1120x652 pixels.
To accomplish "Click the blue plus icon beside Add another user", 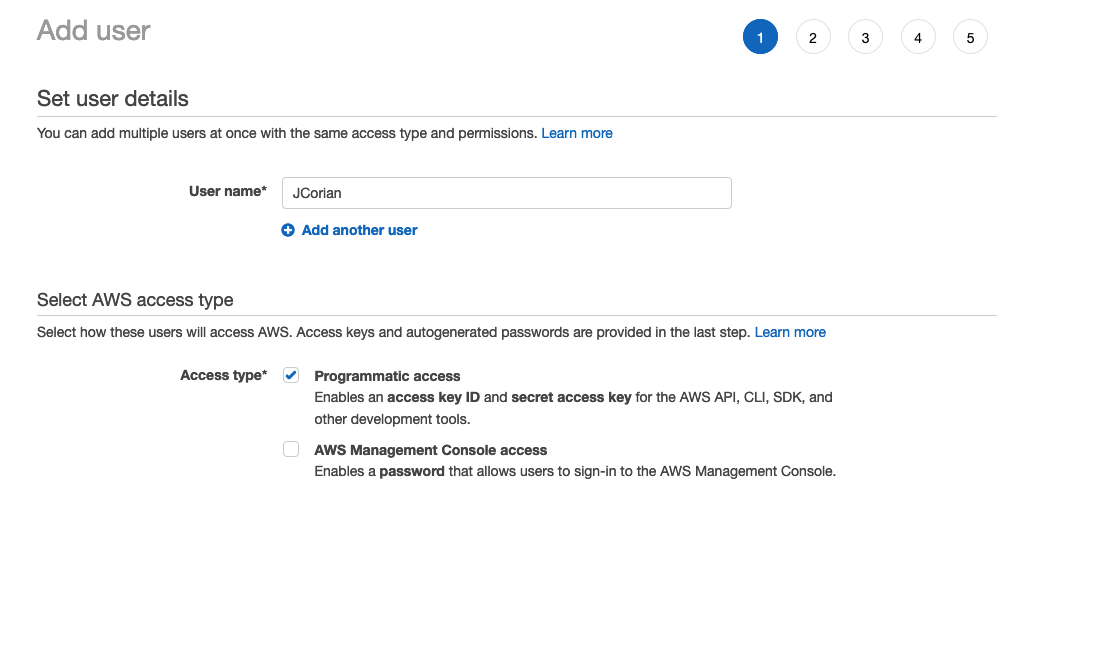I will click(288, 230).
